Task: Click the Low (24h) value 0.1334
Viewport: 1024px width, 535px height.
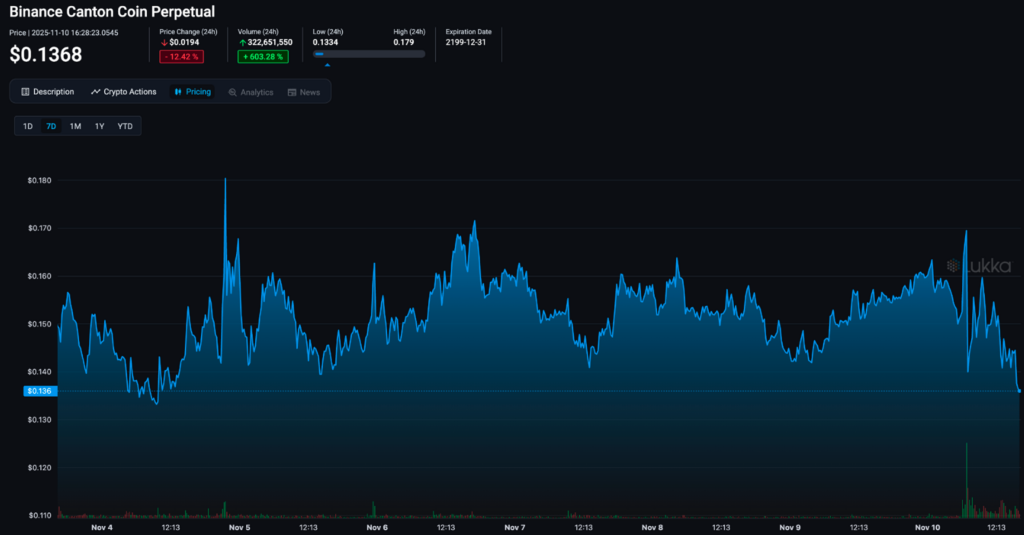Action: pos(325,42)
